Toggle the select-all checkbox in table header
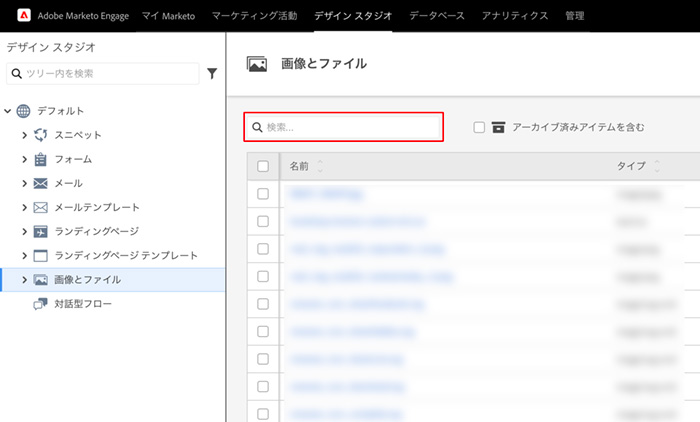This screenshot has width=700, height=422. [263, 166]
